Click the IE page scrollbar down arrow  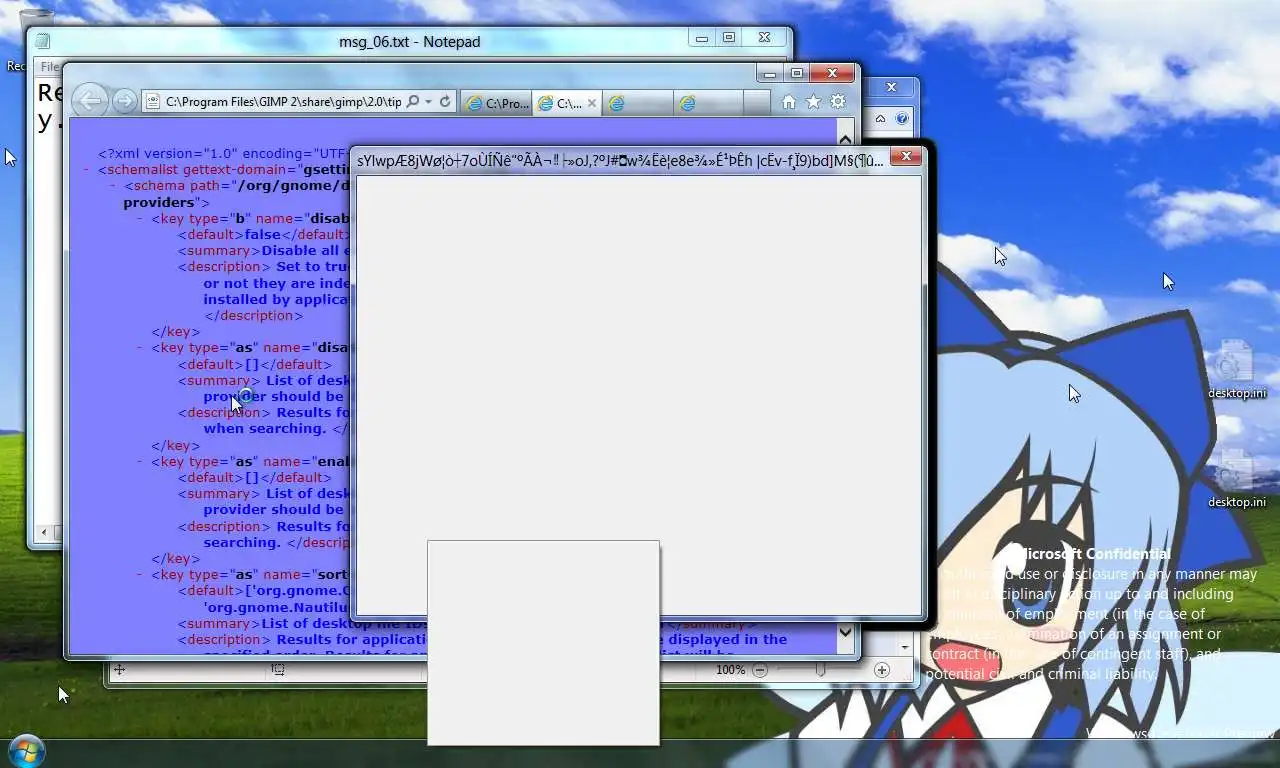pos(846,632)
